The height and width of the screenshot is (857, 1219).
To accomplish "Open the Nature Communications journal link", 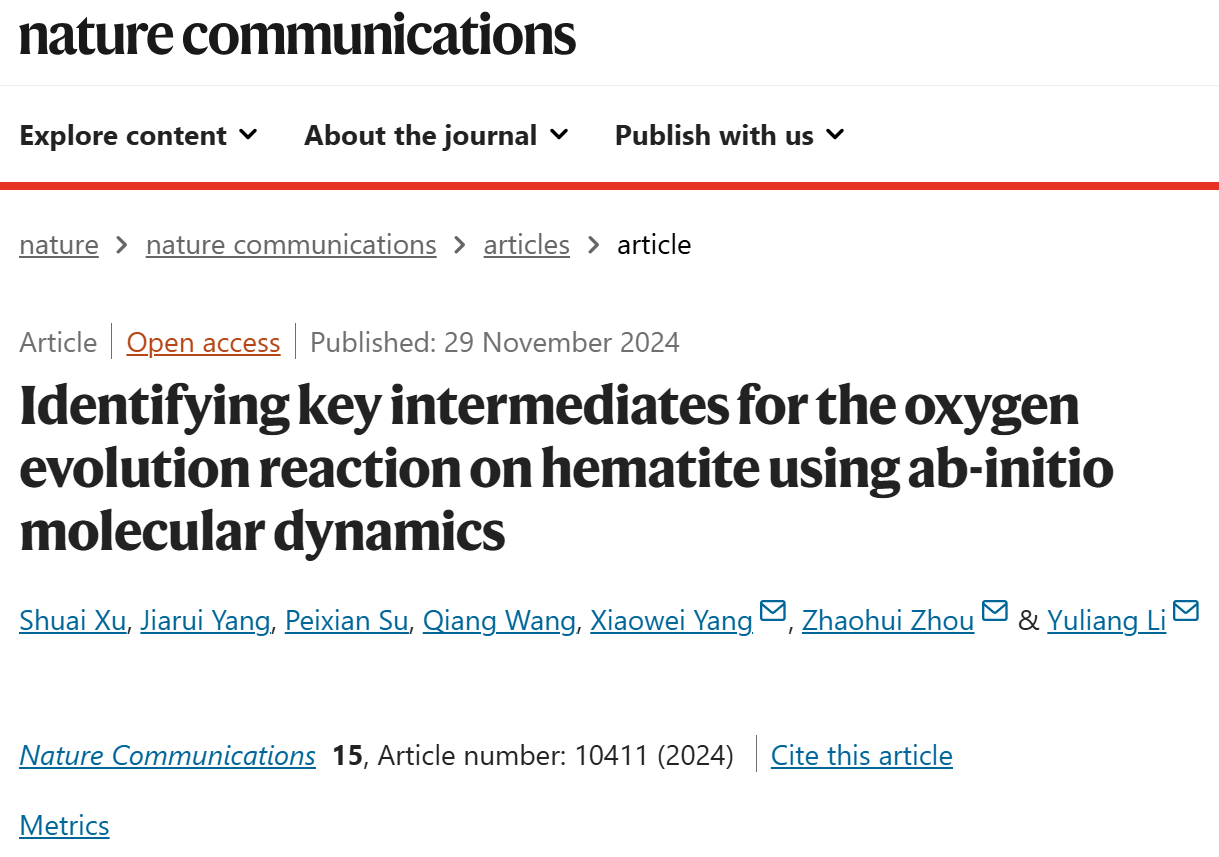I will click(x=168, y=755).
